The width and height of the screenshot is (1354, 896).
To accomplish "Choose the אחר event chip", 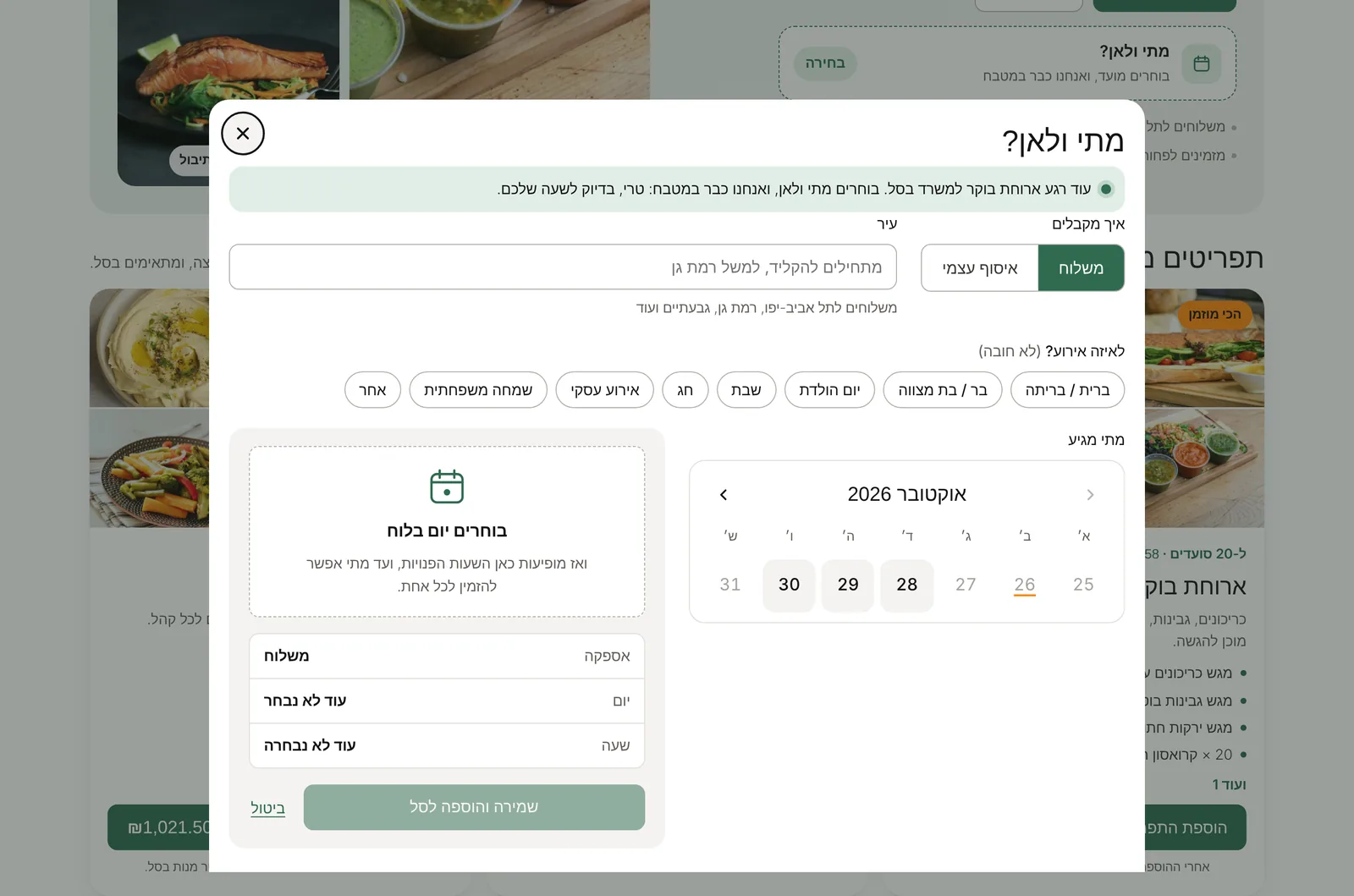I will click(372, 390).
